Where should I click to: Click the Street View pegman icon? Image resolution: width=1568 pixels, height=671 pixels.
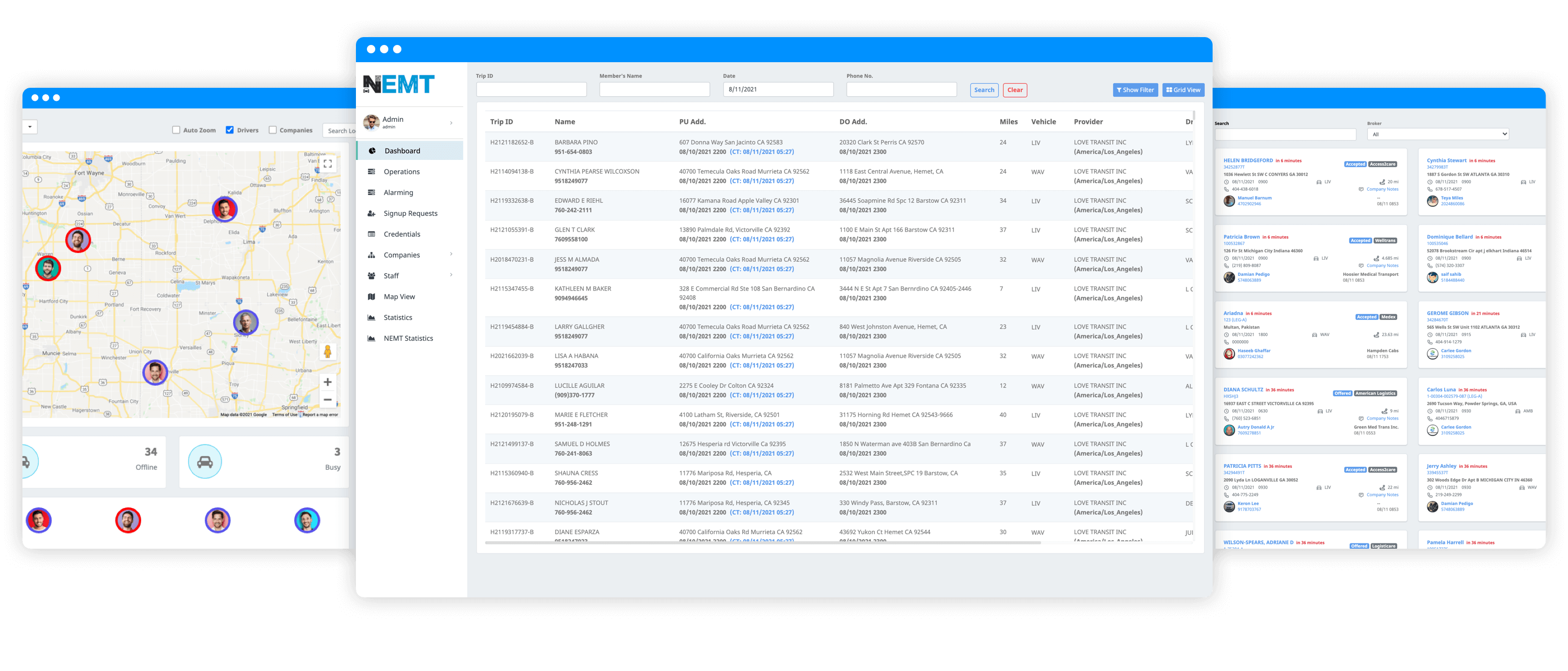click(x=328, y=352)
